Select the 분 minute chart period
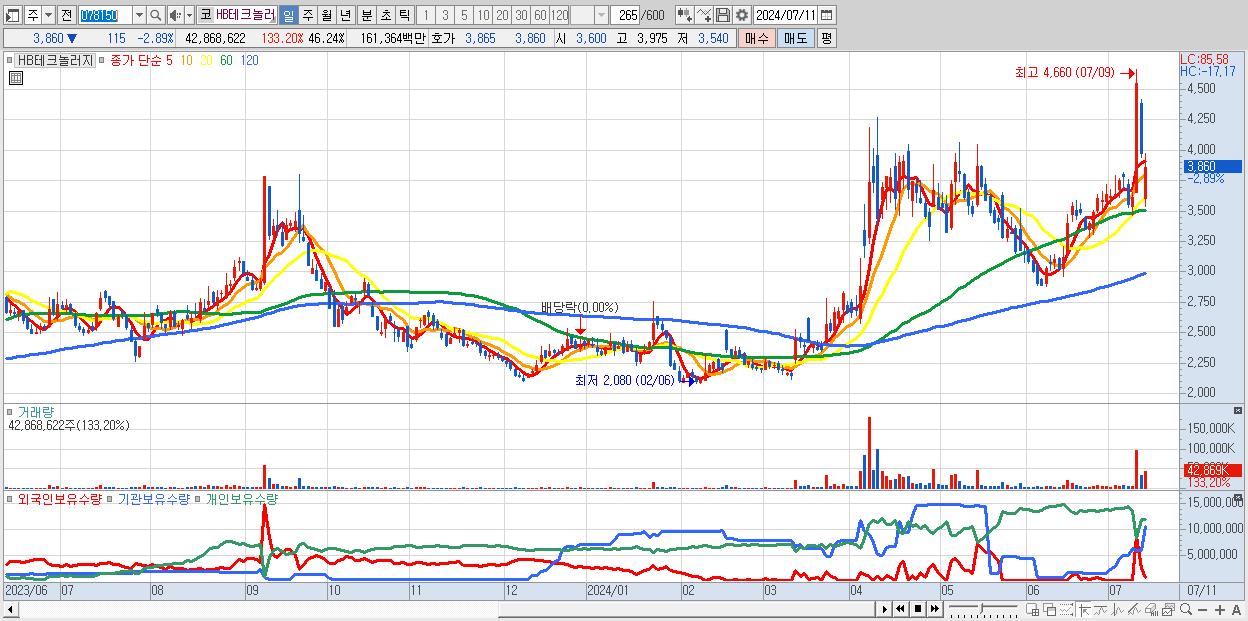Image resolution: width=1248 pixels, height=621 pixels. coord(367,15)
